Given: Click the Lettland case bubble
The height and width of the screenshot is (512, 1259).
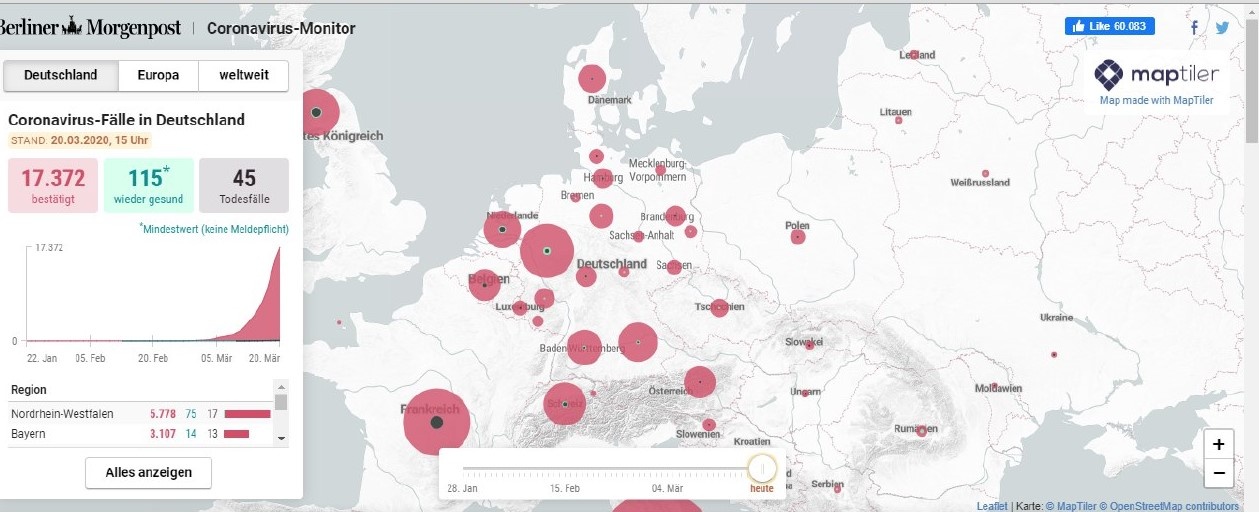Looking at the screenshot, I should pyautogui.click(x=914, y=54).
